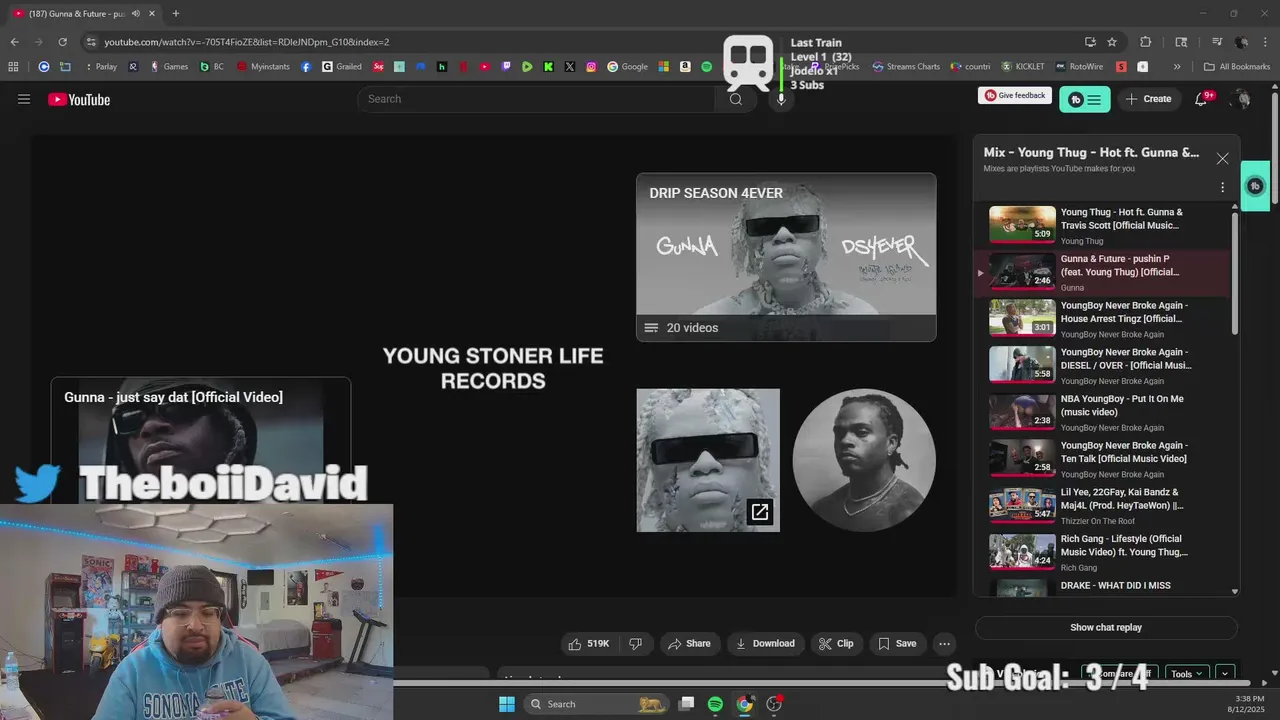Click the teal extension button near Create
This screenshot has height=720, width=1280.
tap(1085, 99)
